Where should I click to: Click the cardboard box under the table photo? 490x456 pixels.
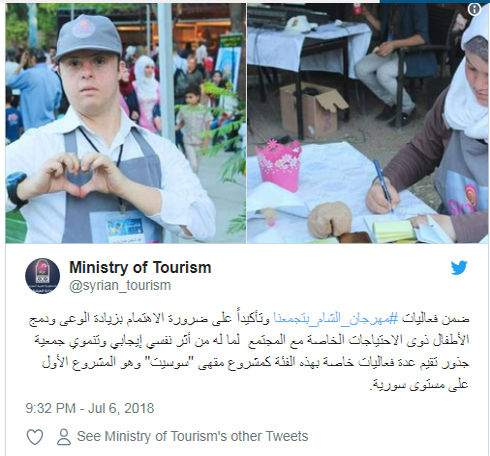point(313,112)
